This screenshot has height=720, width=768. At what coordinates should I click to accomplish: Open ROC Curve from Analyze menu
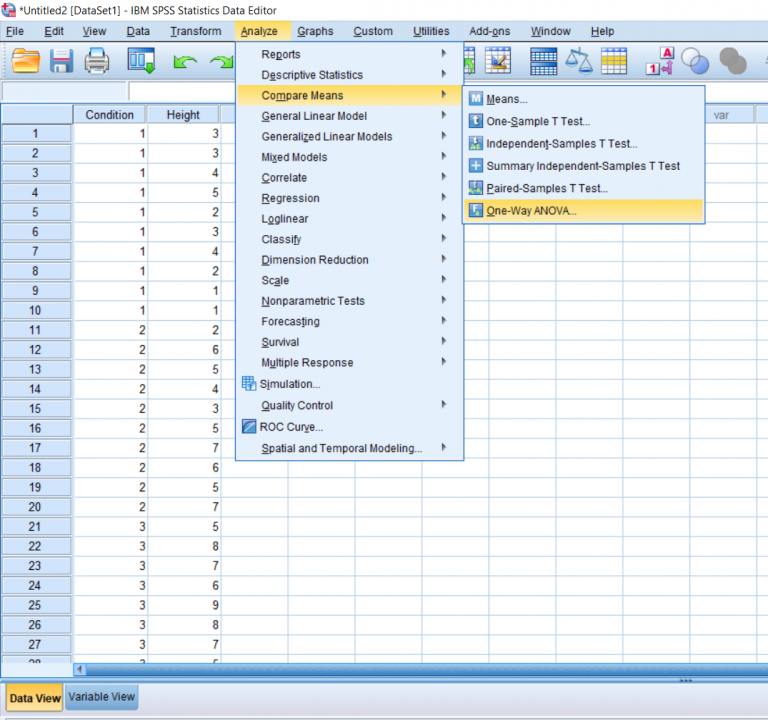tap(349, 427)
